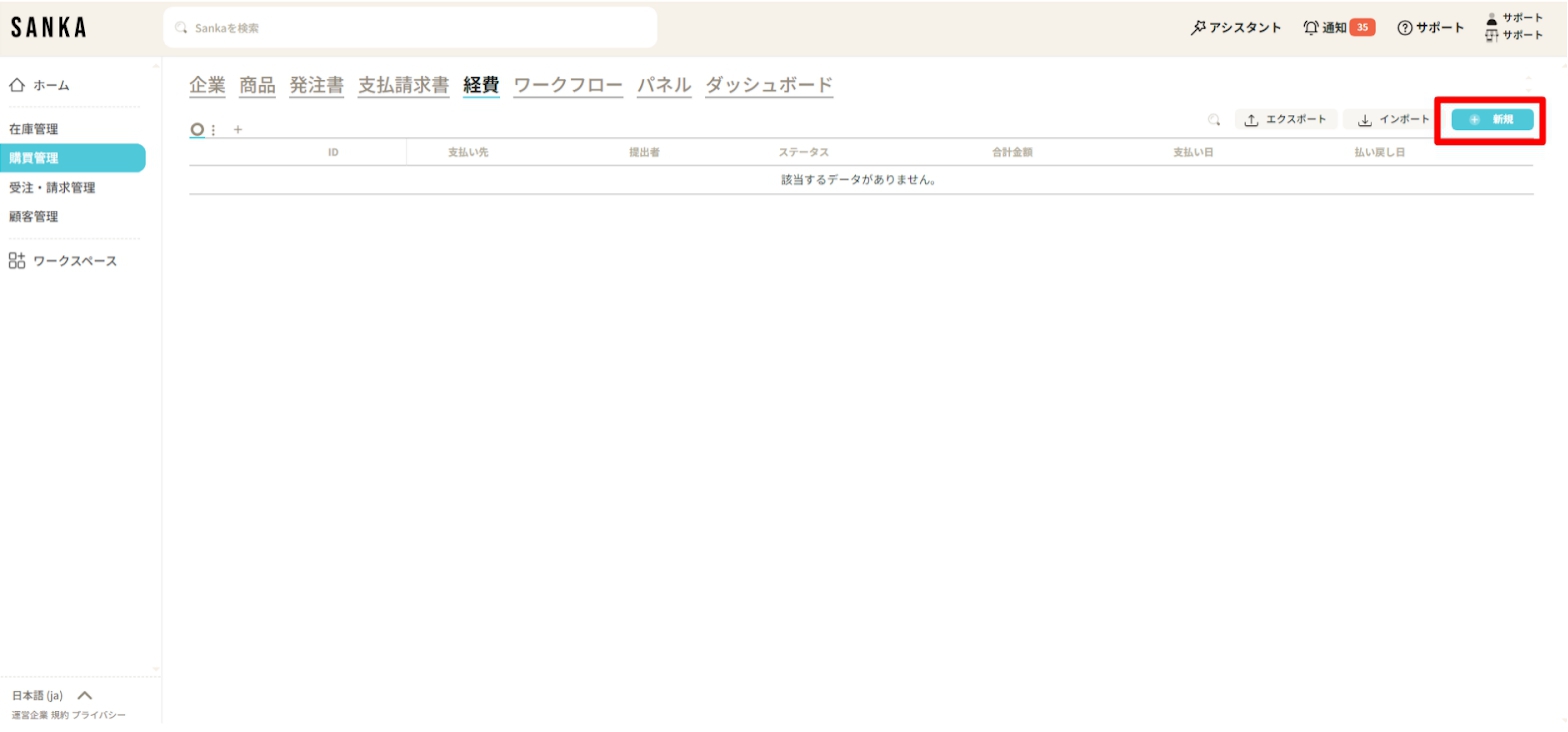
Task: Add a new view with the plus icon
Action: coord(238,129)
